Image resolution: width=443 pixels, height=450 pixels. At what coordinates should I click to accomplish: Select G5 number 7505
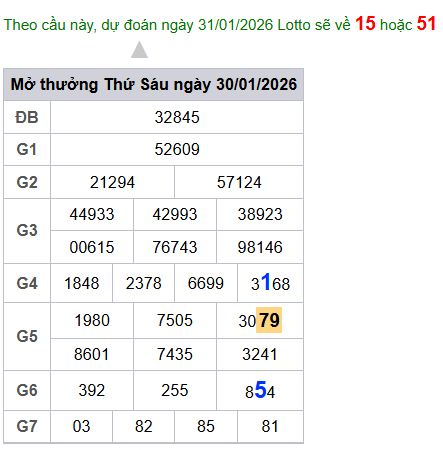(175, 321)
